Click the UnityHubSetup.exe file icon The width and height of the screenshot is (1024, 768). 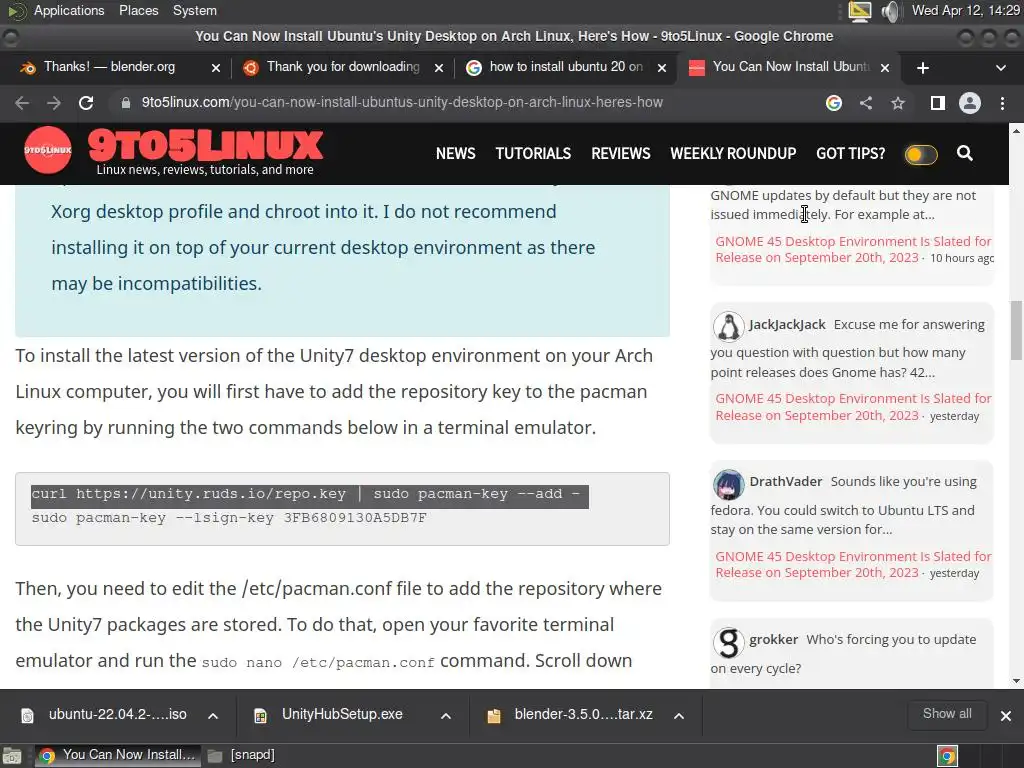[x=261, y=716]
